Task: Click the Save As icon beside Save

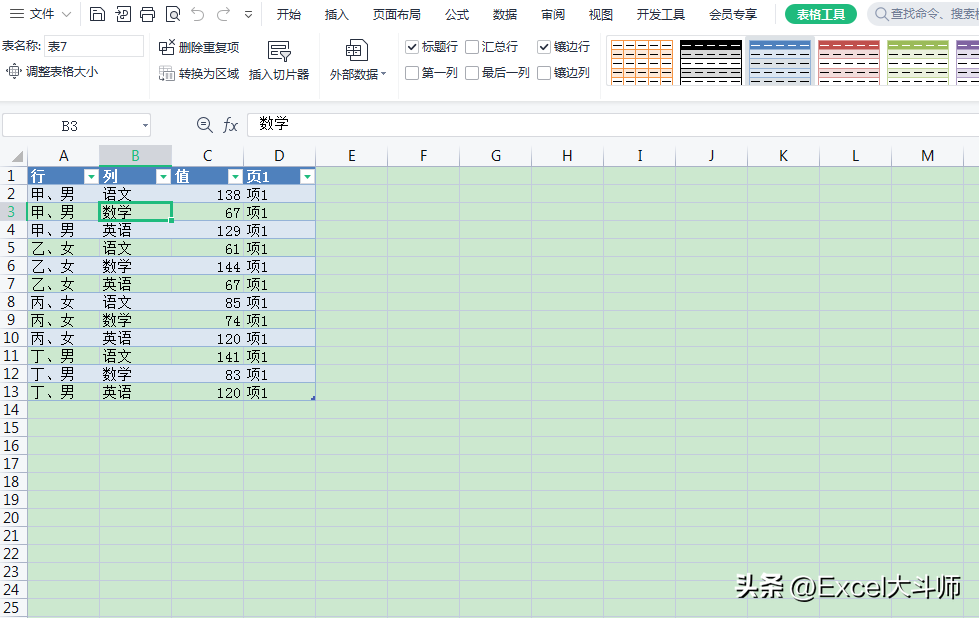Action: (123, 14)
